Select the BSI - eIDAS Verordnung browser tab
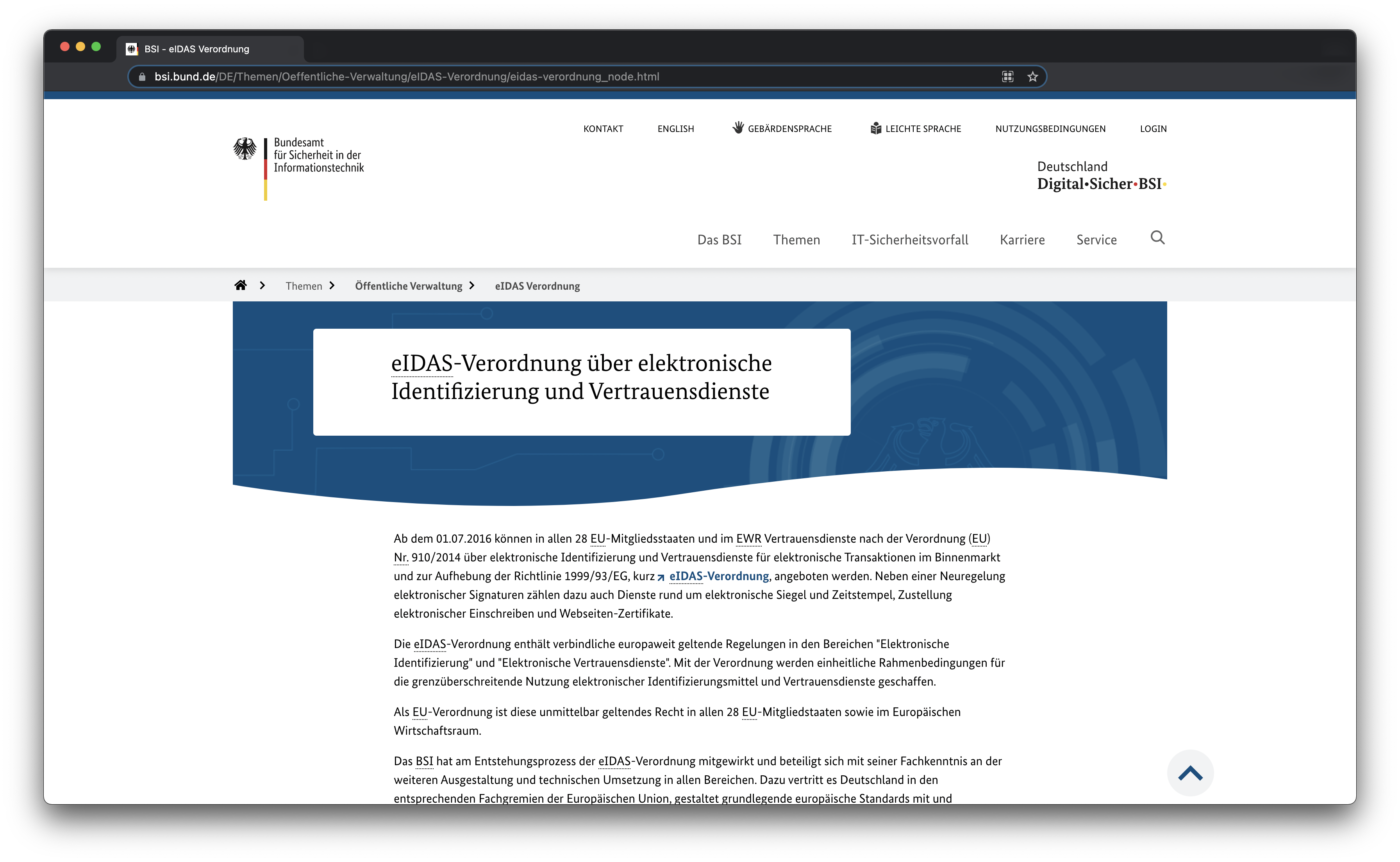Screen dimensions: 1400x862 (x=197, y=49)
